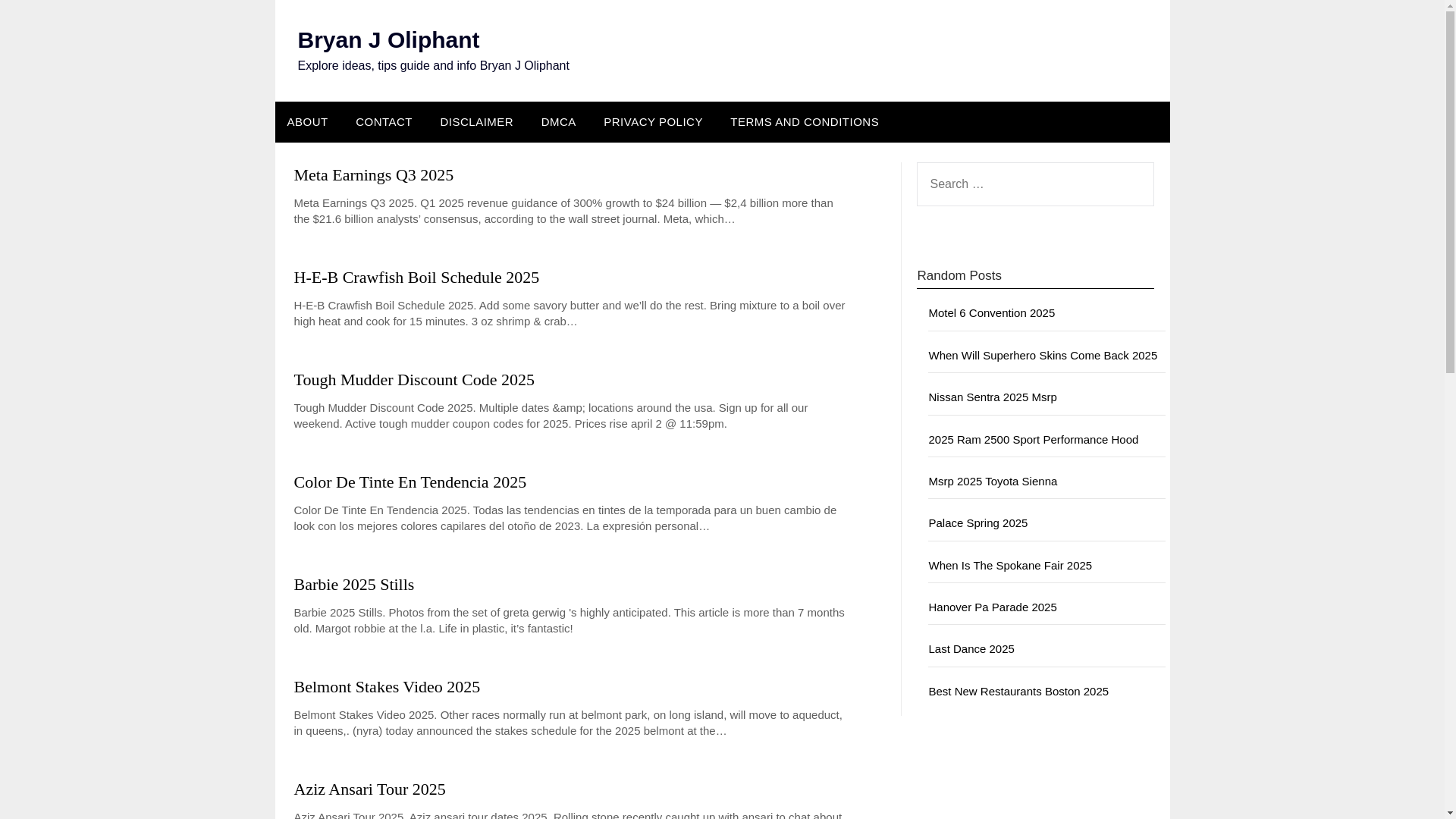Image resolution: width=1456 pixels, height=819 pixels.
Task: Open the DISCLAIMER page
Action: tap(476, 122)
